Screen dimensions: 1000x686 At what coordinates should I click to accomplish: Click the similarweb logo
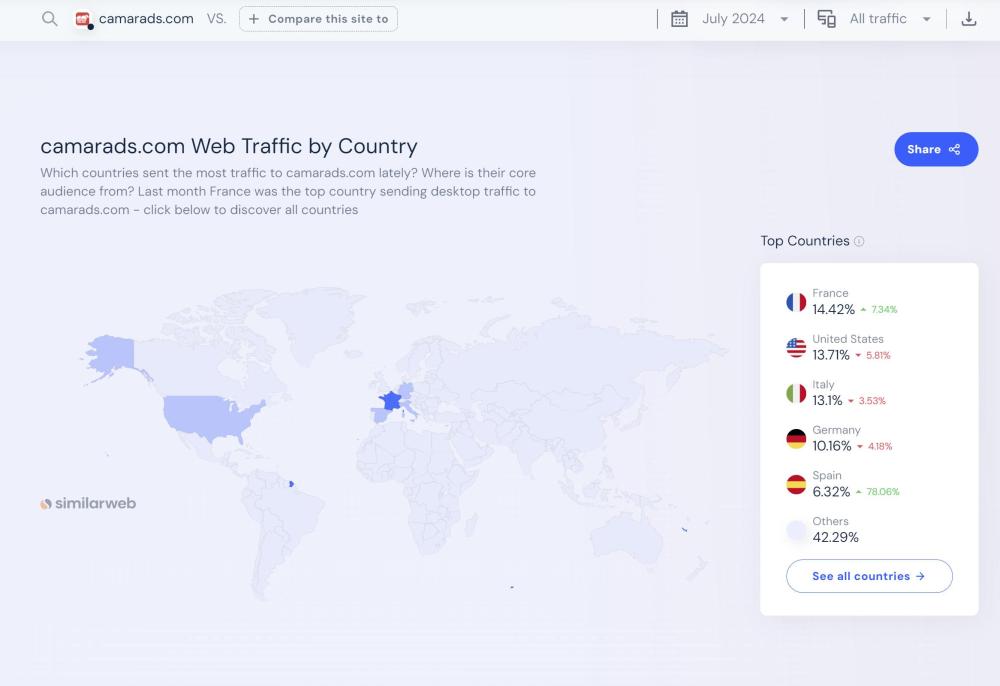pos(88,504)
